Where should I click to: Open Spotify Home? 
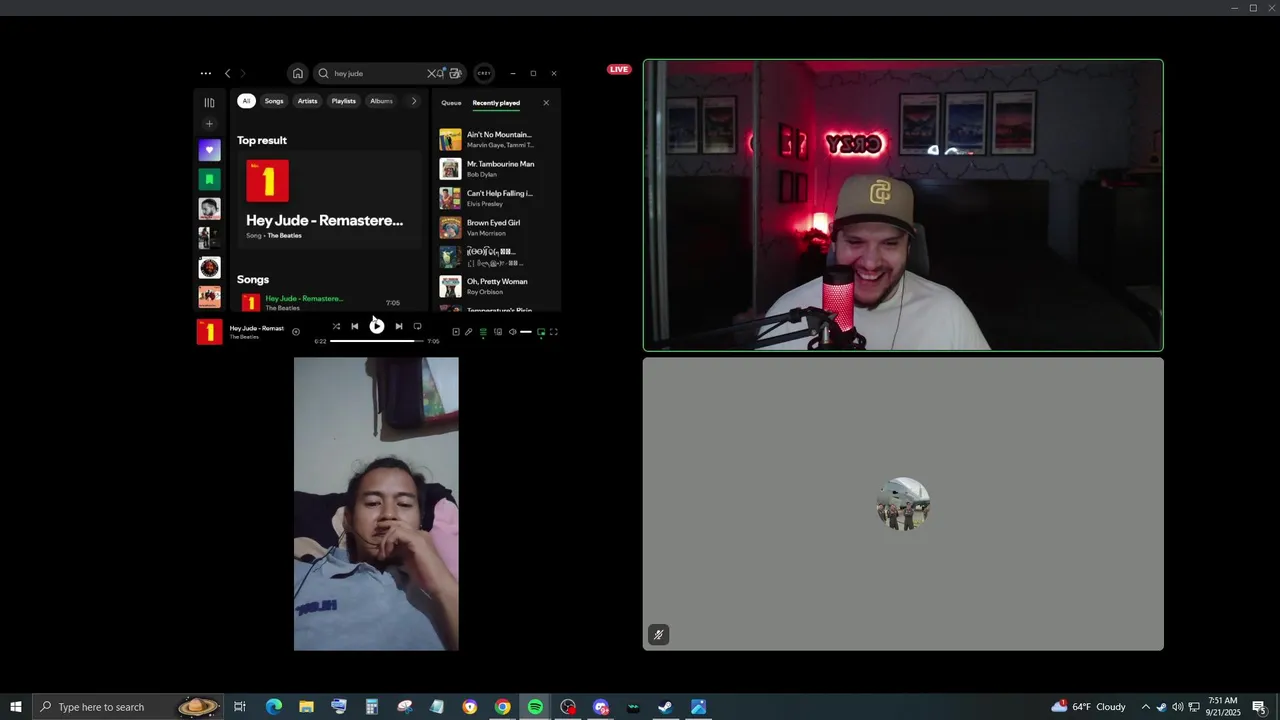[297, 73]
